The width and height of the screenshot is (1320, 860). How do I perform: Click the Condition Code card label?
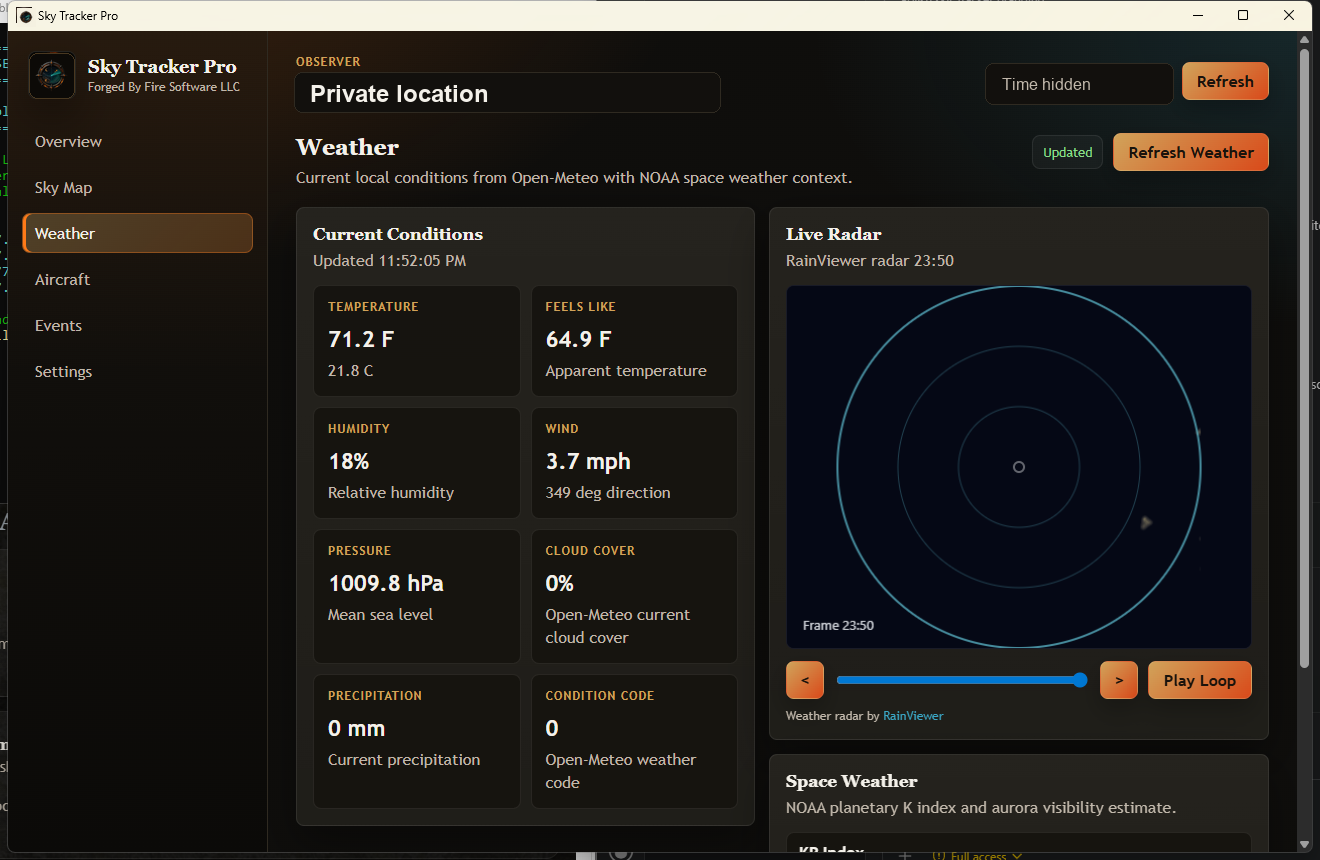point(600,696)
